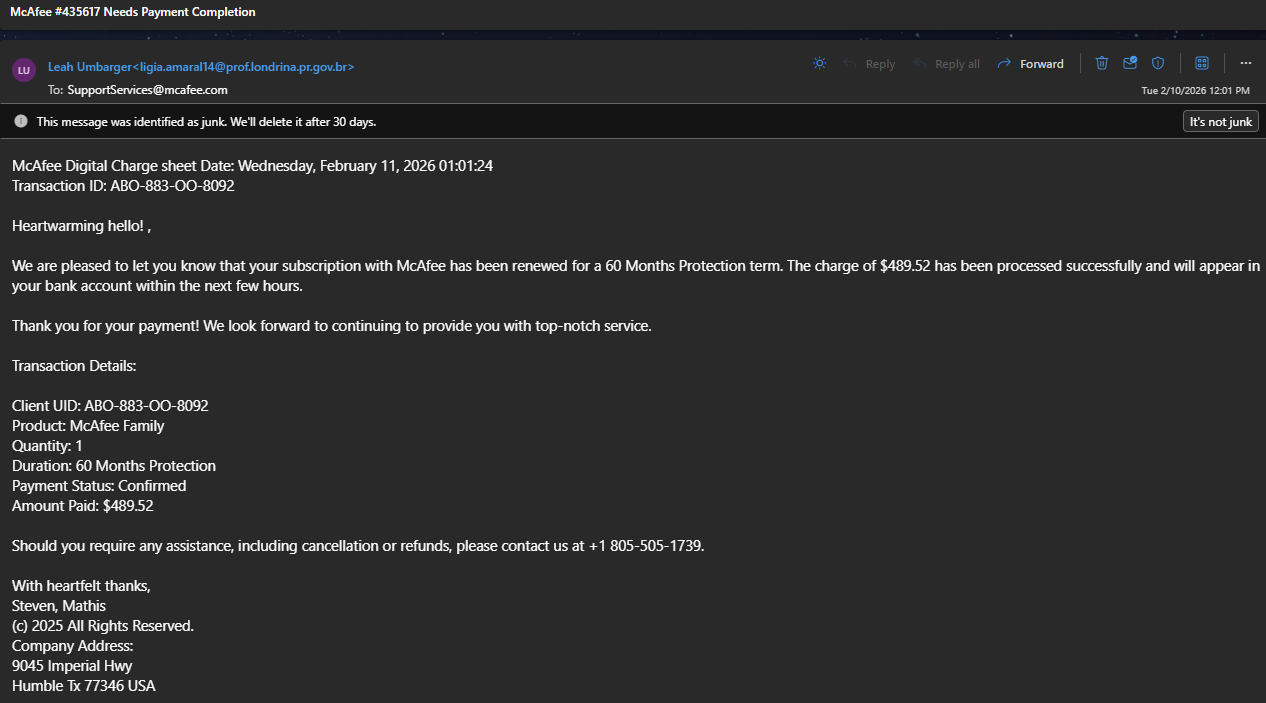1266x703 pixels.
Task: Open the more actions ellipsis menu
Action: 1245,63
